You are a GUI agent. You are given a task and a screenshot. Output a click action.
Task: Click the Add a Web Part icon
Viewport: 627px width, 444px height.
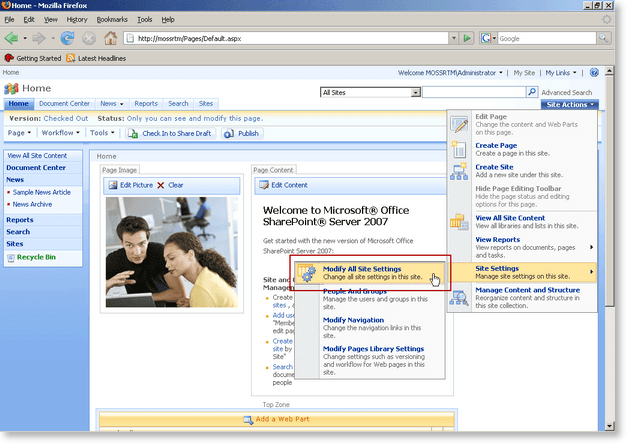(x=248, y=420)
